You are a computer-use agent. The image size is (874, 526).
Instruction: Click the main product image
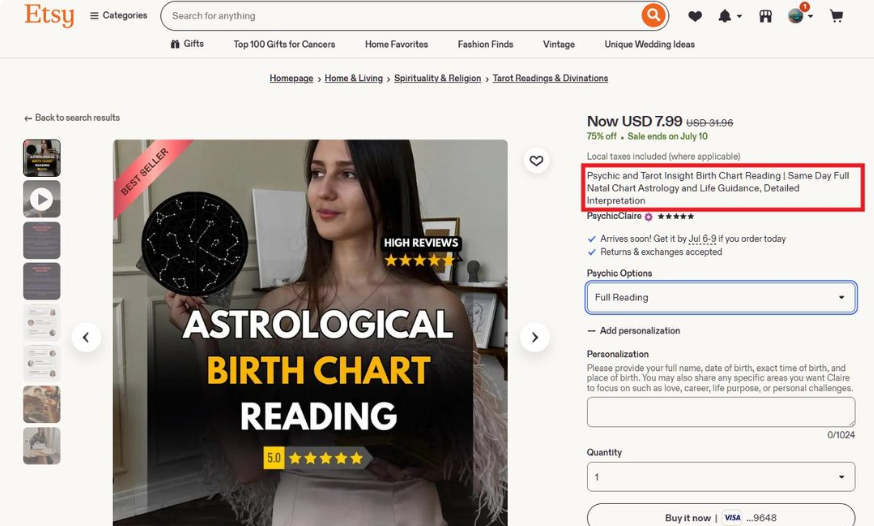tap(310, 333)
